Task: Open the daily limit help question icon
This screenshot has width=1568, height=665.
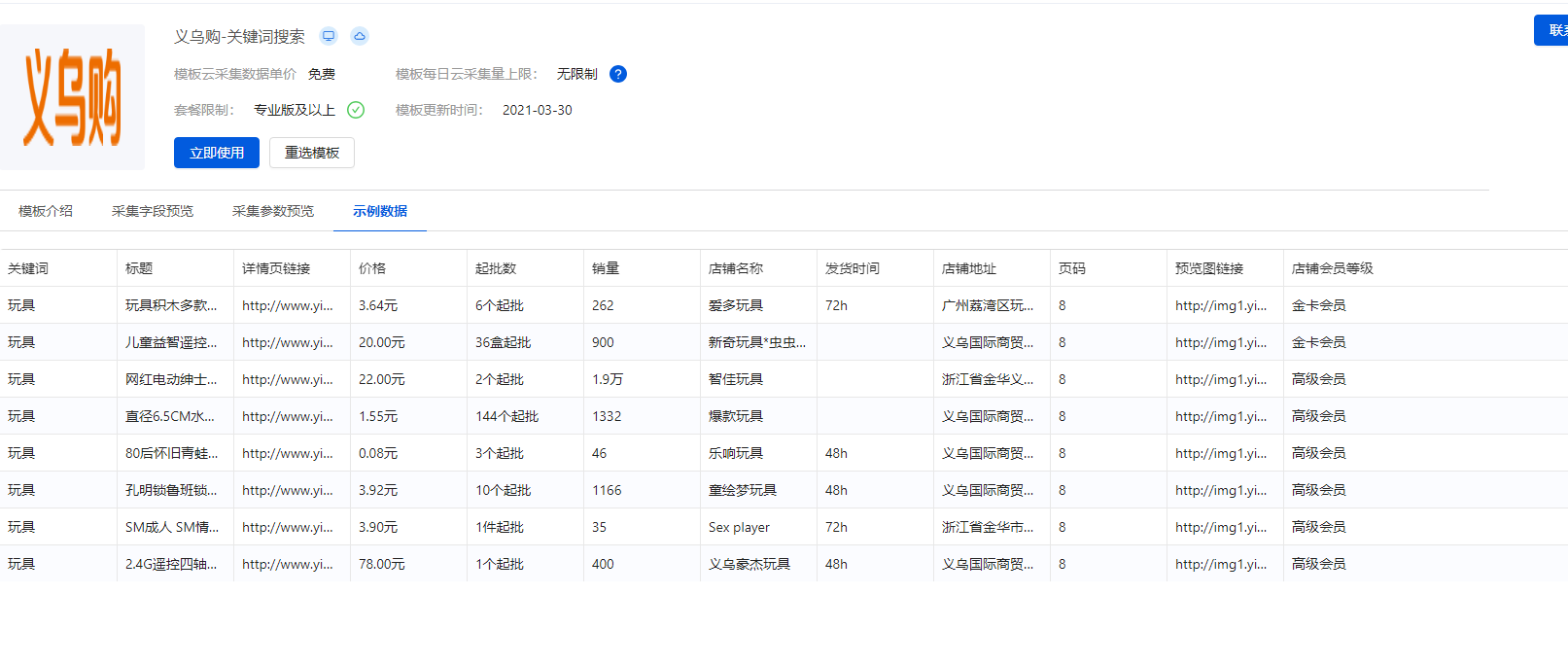Action: 618,74
